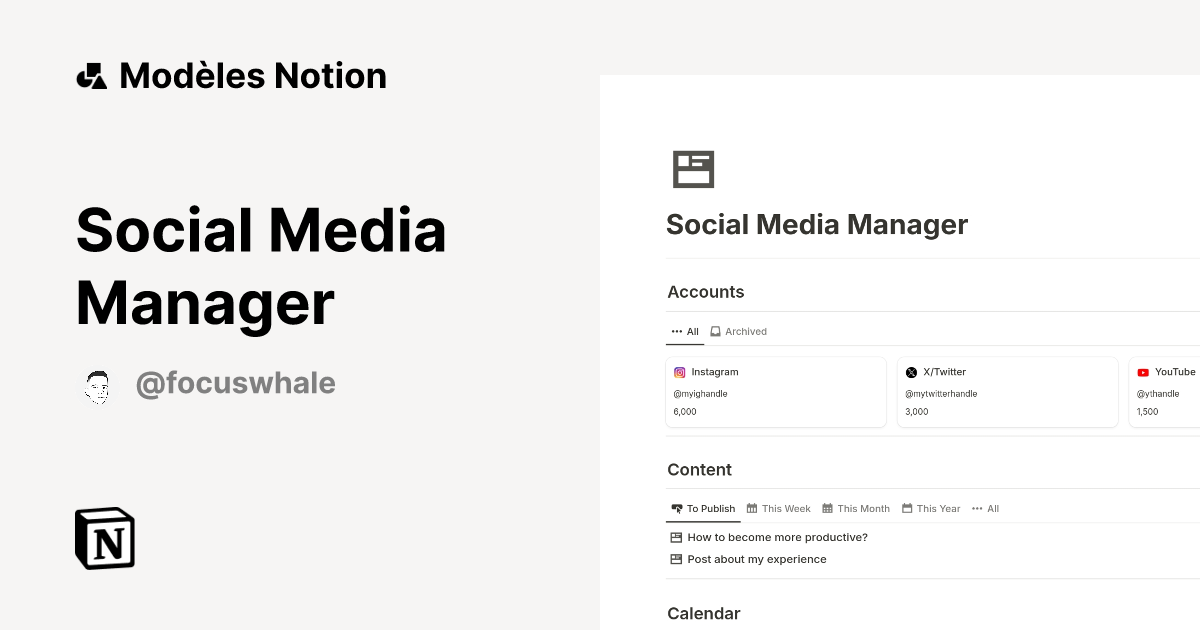Open the post 'How to become more productive?'
Viewport: 1200px width, 630px height.
pos(777,537)
